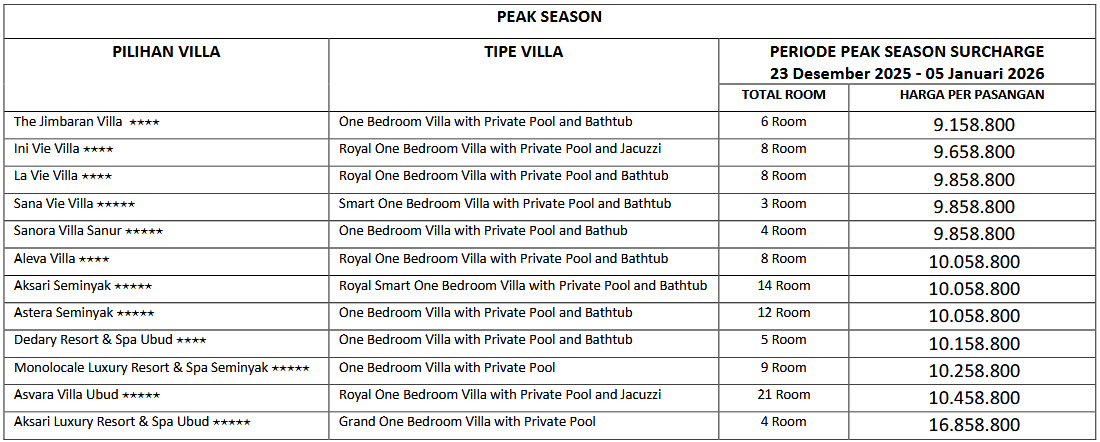Select the 21 Room cell

click(783, 395)
